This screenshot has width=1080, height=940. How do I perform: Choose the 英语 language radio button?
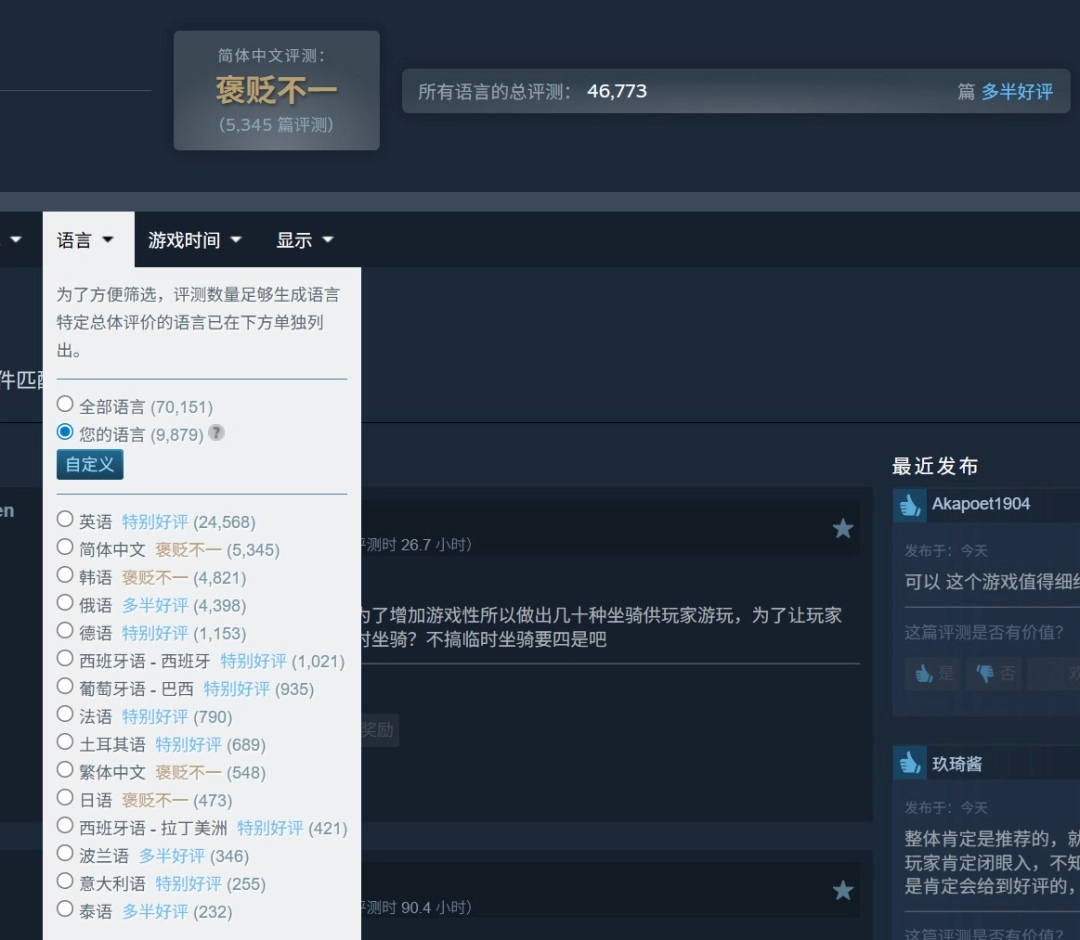[x=65, y=519]
